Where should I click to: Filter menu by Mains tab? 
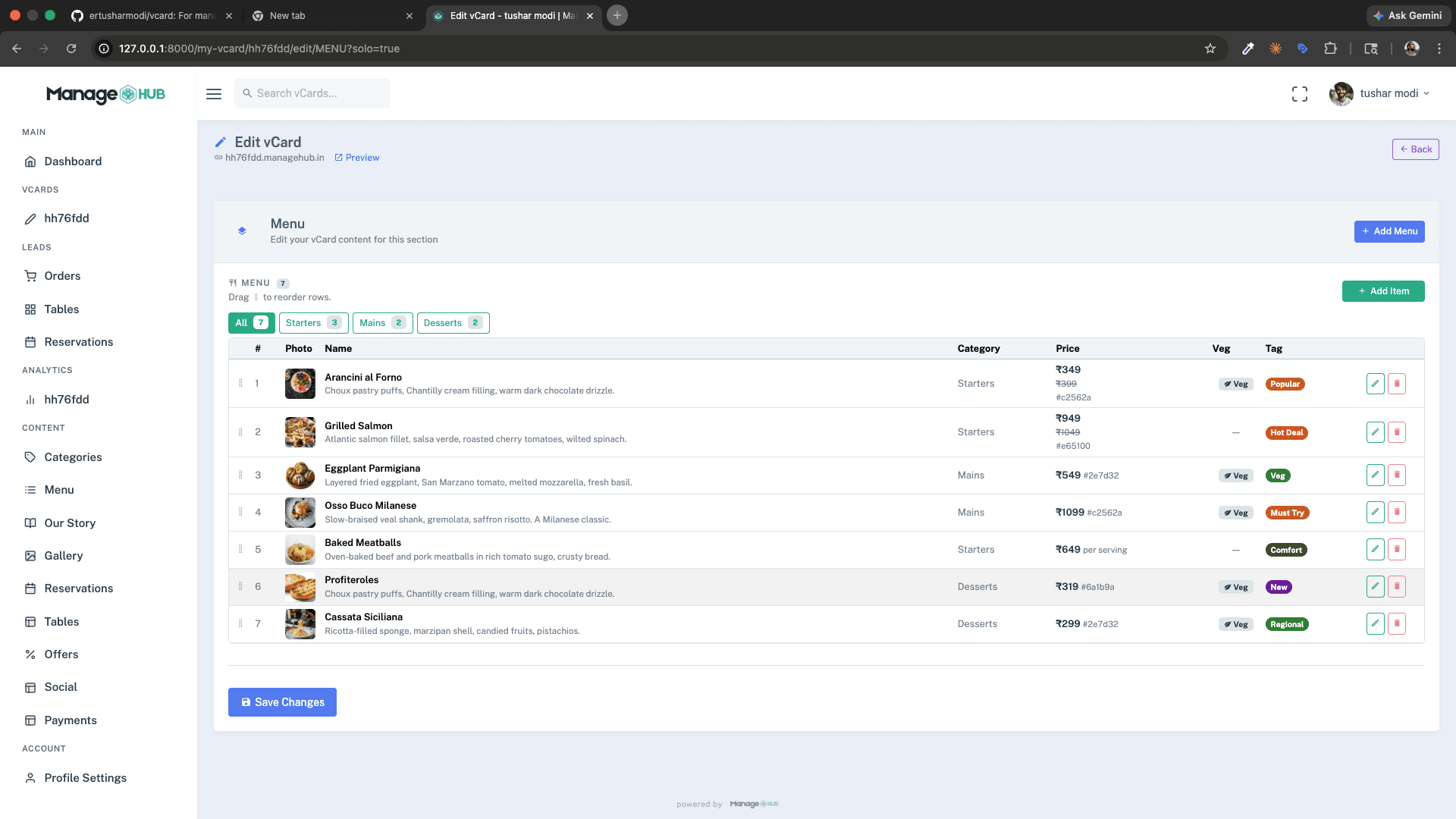382,323
